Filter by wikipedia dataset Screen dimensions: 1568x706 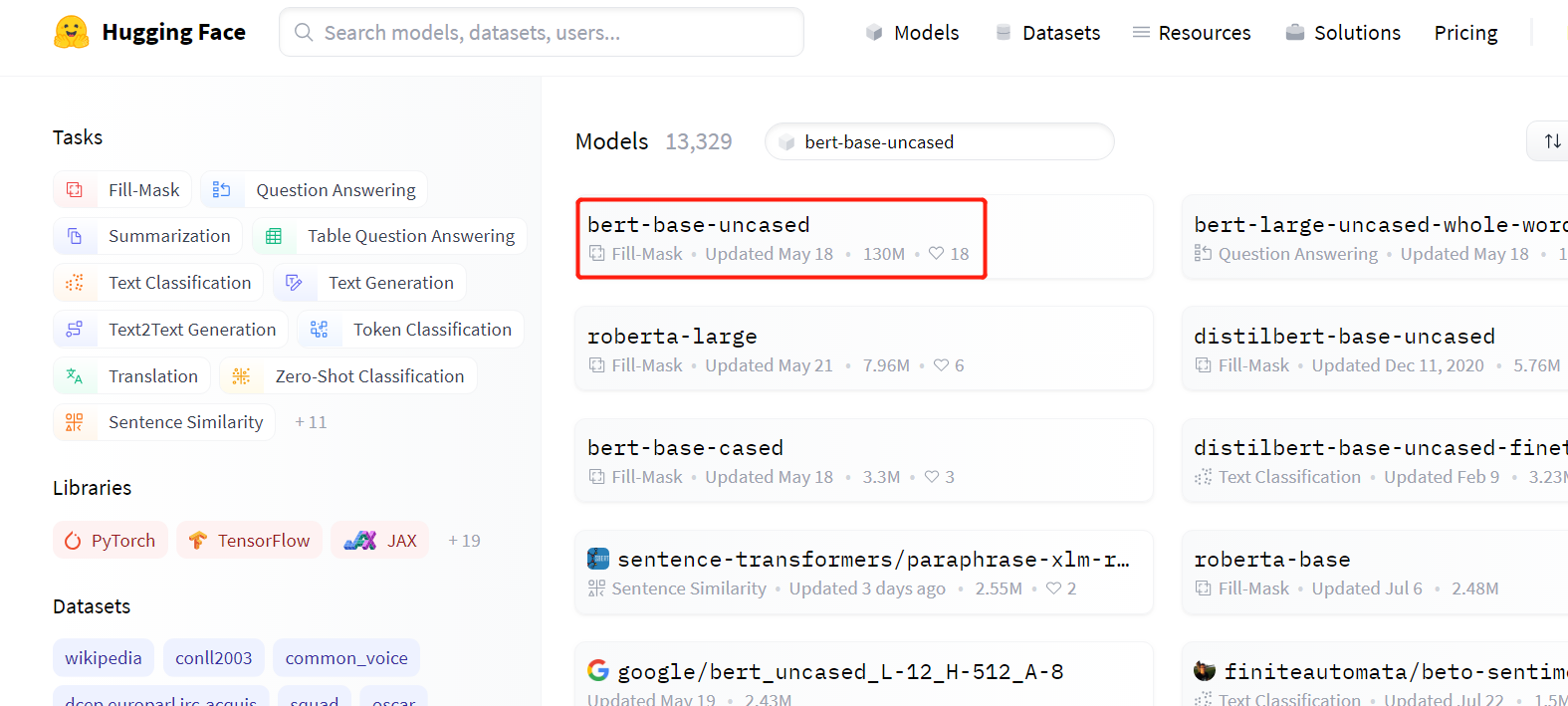[104, 657]
